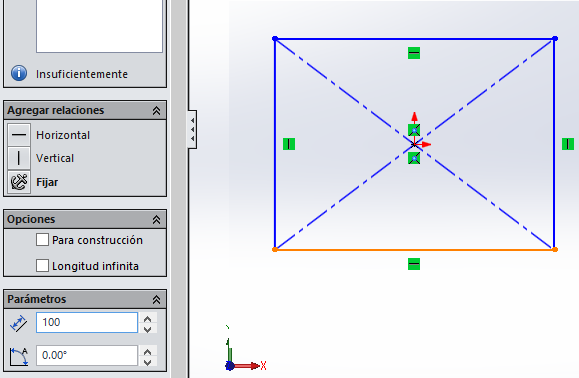Collapse the Agregar relaciones section
The width and height of the screenshot is (579, 378).
[x=157, y=110]
